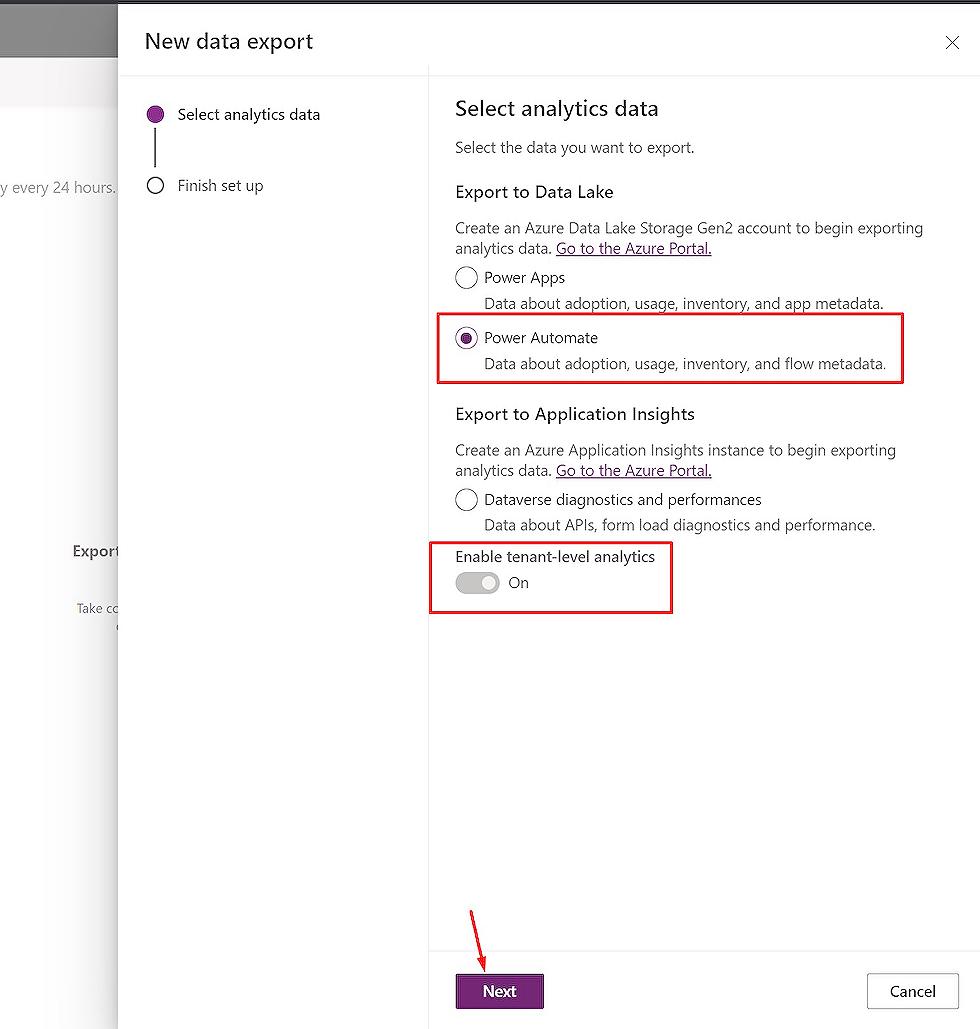The width and height of the screenshot is (980, 1029).
Task: Click the Cancel button
Action: tap(912, 991)
